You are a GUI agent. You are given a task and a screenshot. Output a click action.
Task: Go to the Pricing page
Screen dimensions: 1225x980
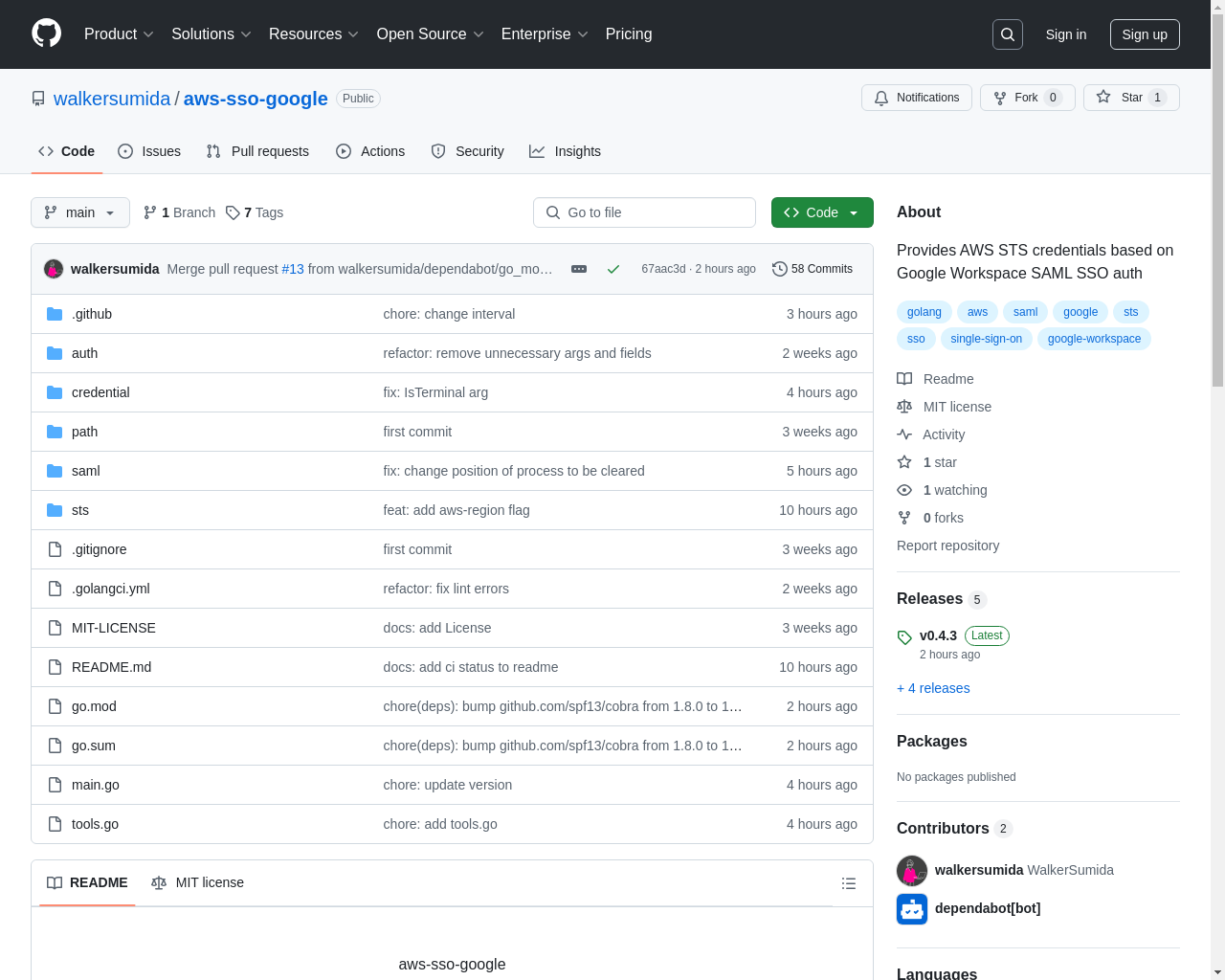[629, 34]
